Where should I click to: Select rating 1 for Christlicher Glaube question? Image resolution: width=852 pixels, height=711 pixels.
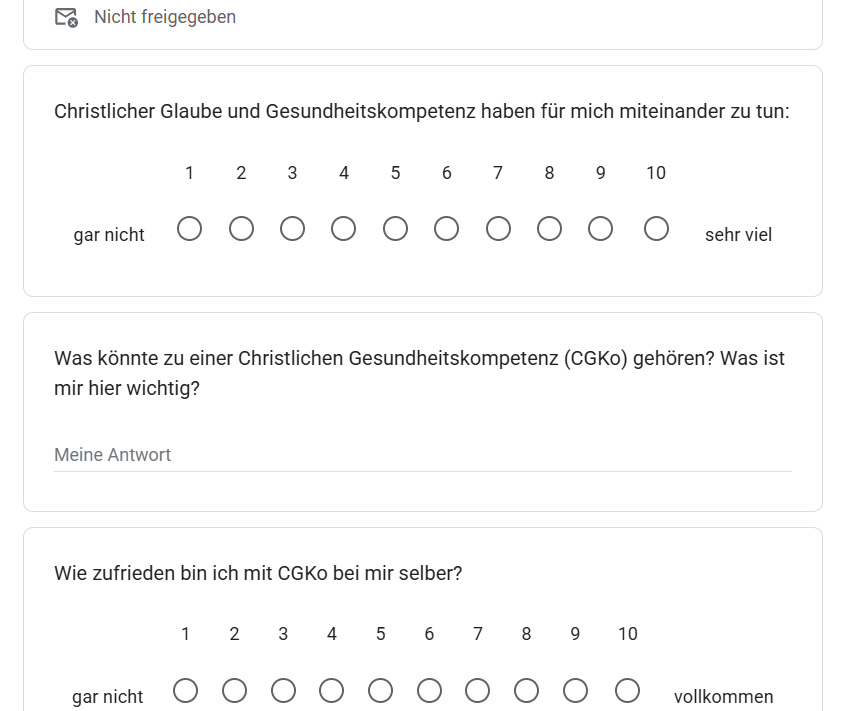point(190,229)
